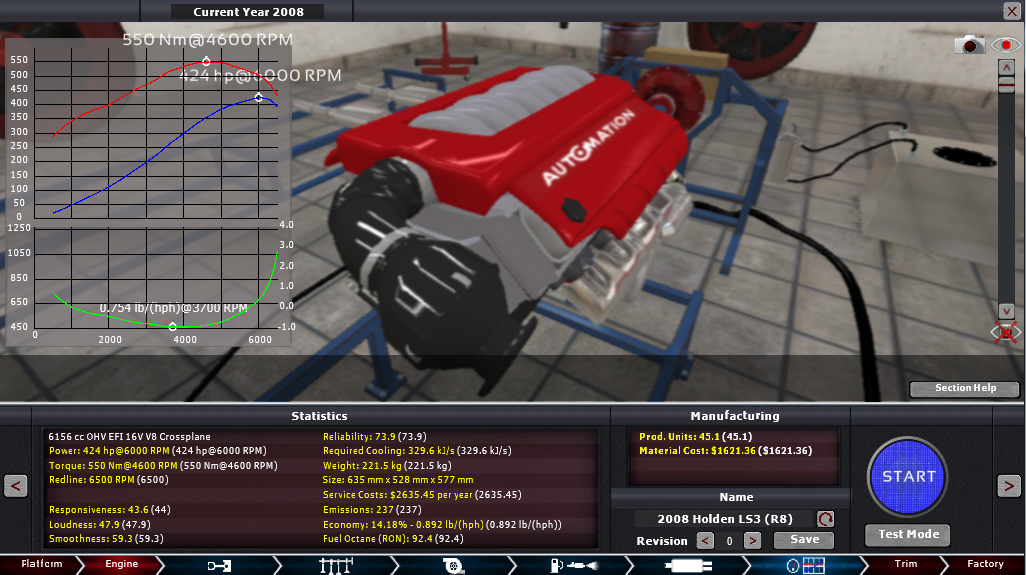This screenshot has width=1026, height=575.
Task: Switch to the Platform tab
Action: pyautogui.click(x=42, y=564)
